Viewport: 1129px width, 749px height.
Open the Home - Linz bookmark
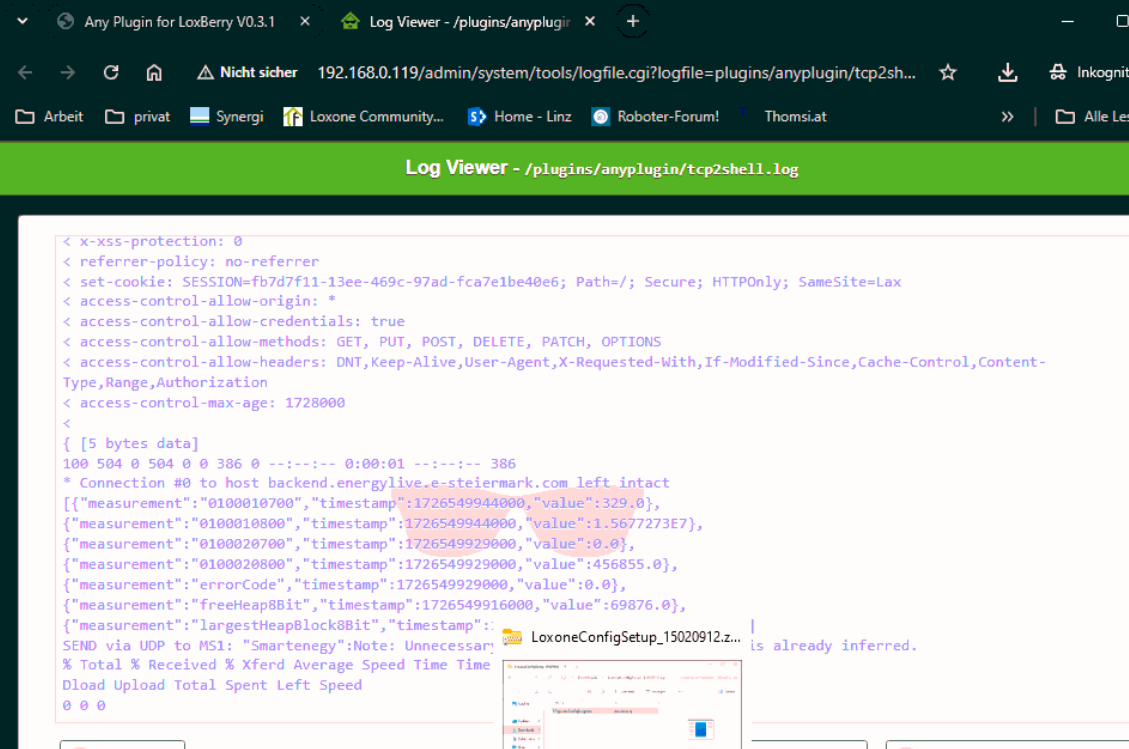pyautogui.click(x=519, y=117)
